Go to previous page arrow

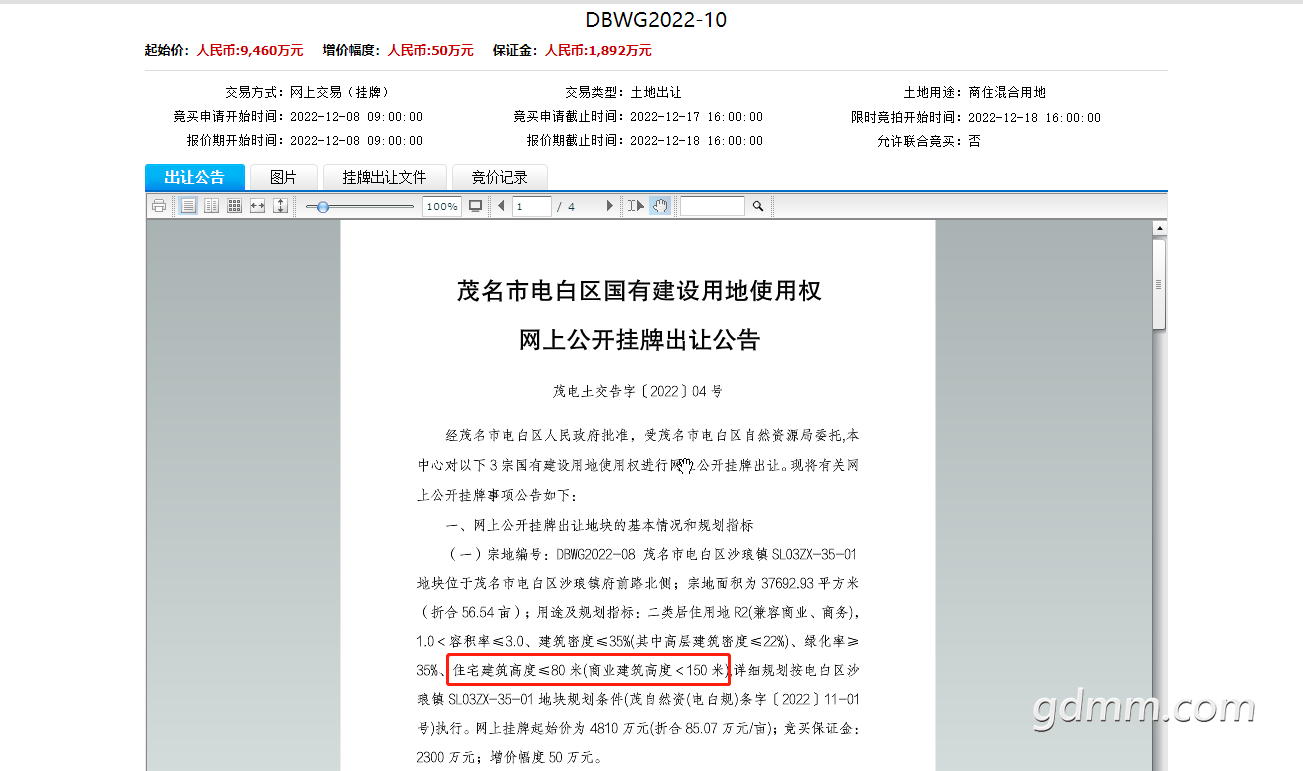tap(500, 206)
